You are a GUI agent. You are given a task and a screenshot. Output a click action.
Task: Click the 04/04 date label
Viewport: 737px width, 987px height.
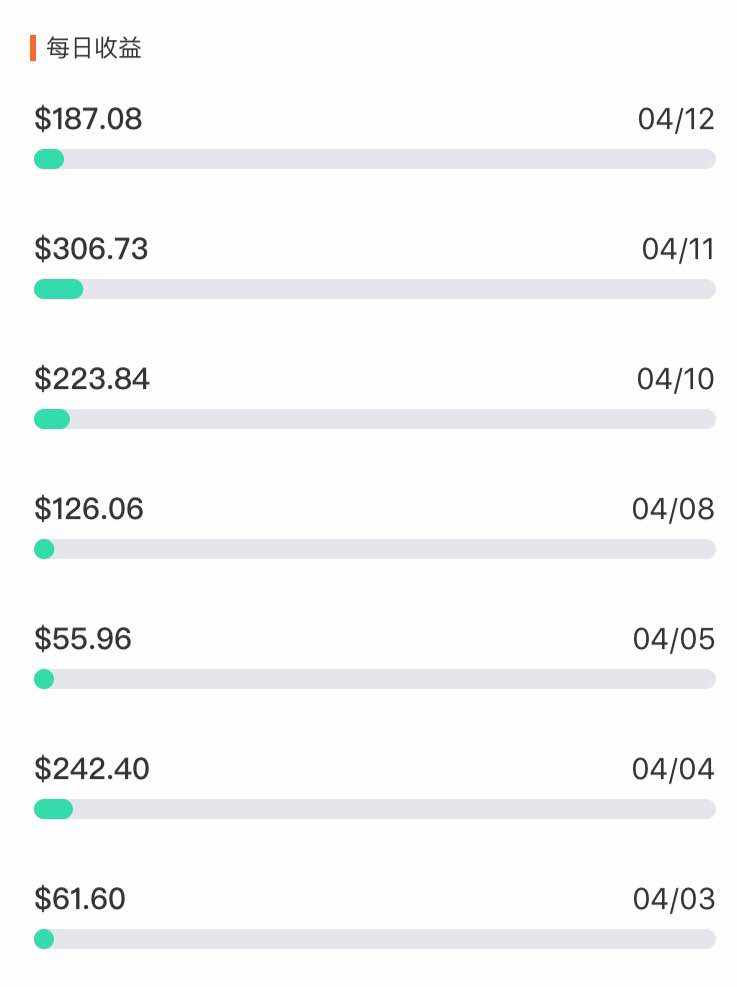pos(673,769)
